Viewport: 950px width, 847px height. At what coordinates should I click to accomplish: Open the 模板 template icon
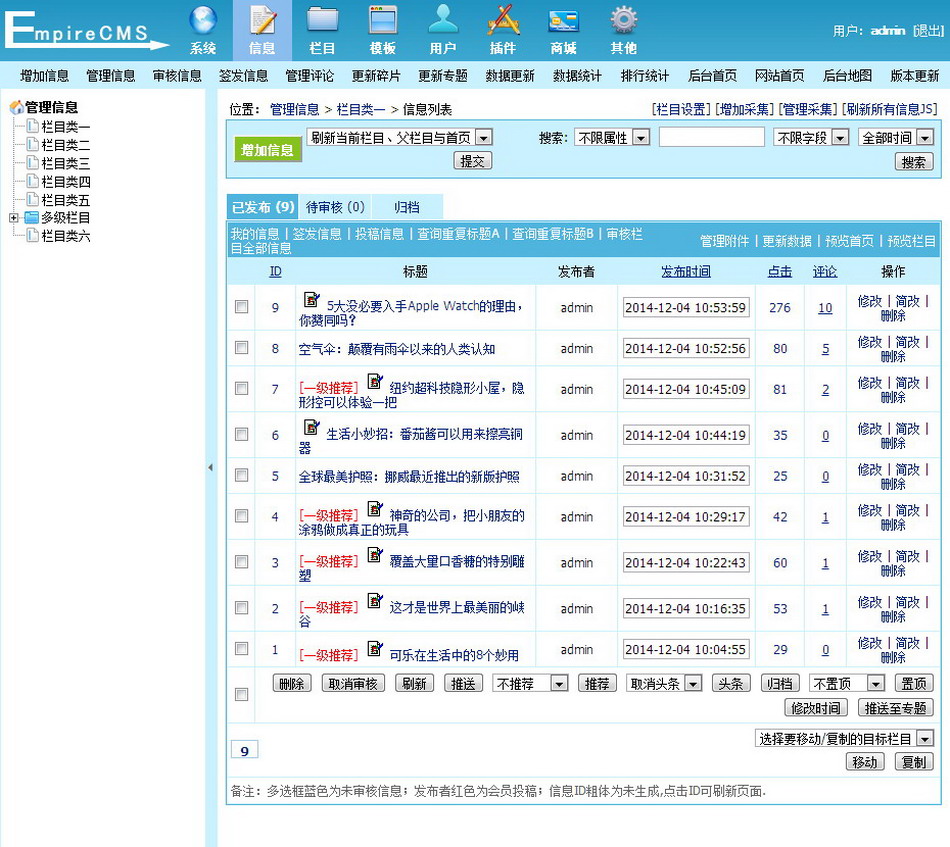coord(383,22)
